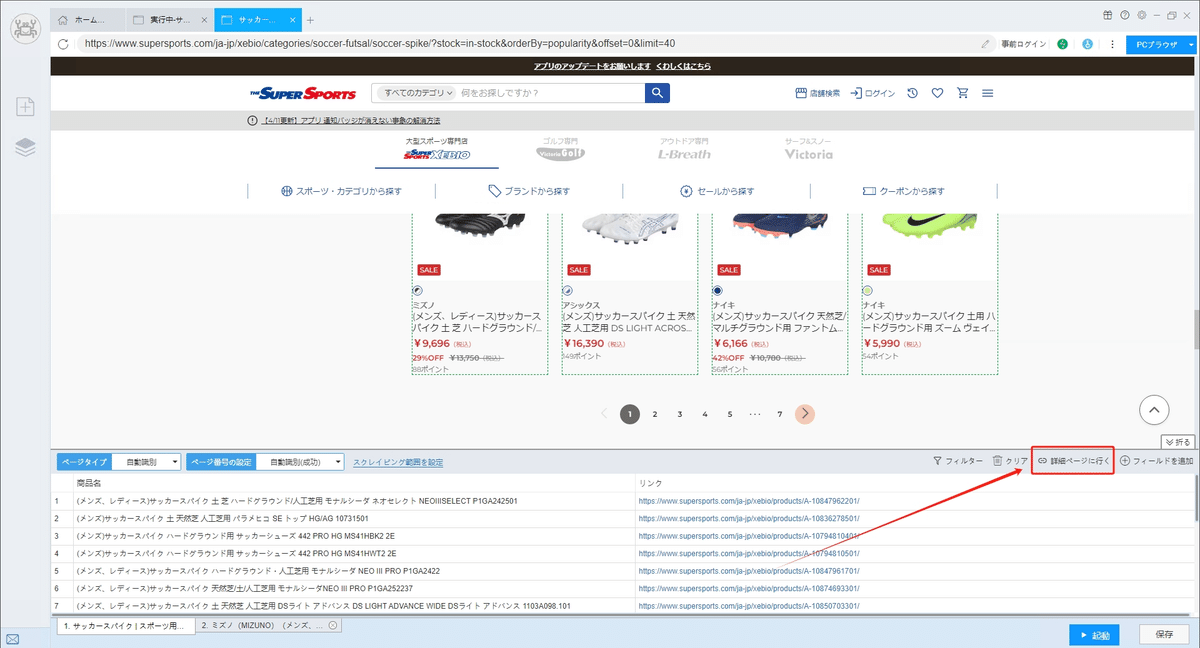Click the フィルター button
Screen dimensions: 1200x648
(x=957, y=461)
